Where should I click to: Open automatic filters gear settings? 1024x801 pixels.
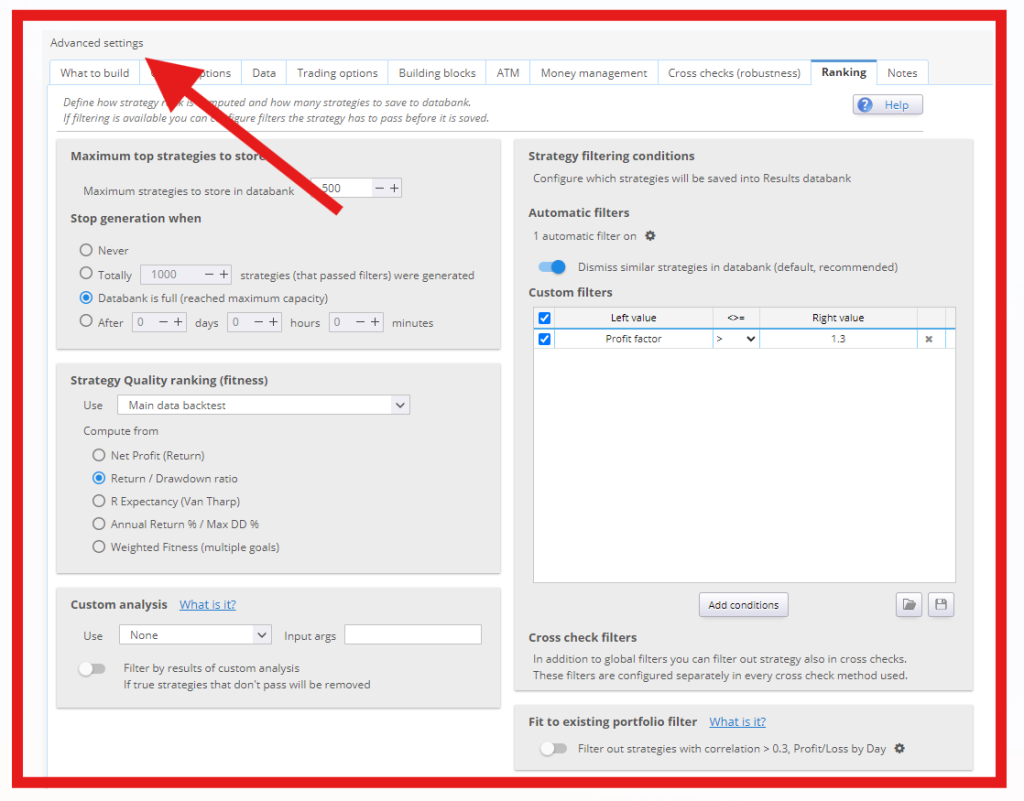pos(650,236)
